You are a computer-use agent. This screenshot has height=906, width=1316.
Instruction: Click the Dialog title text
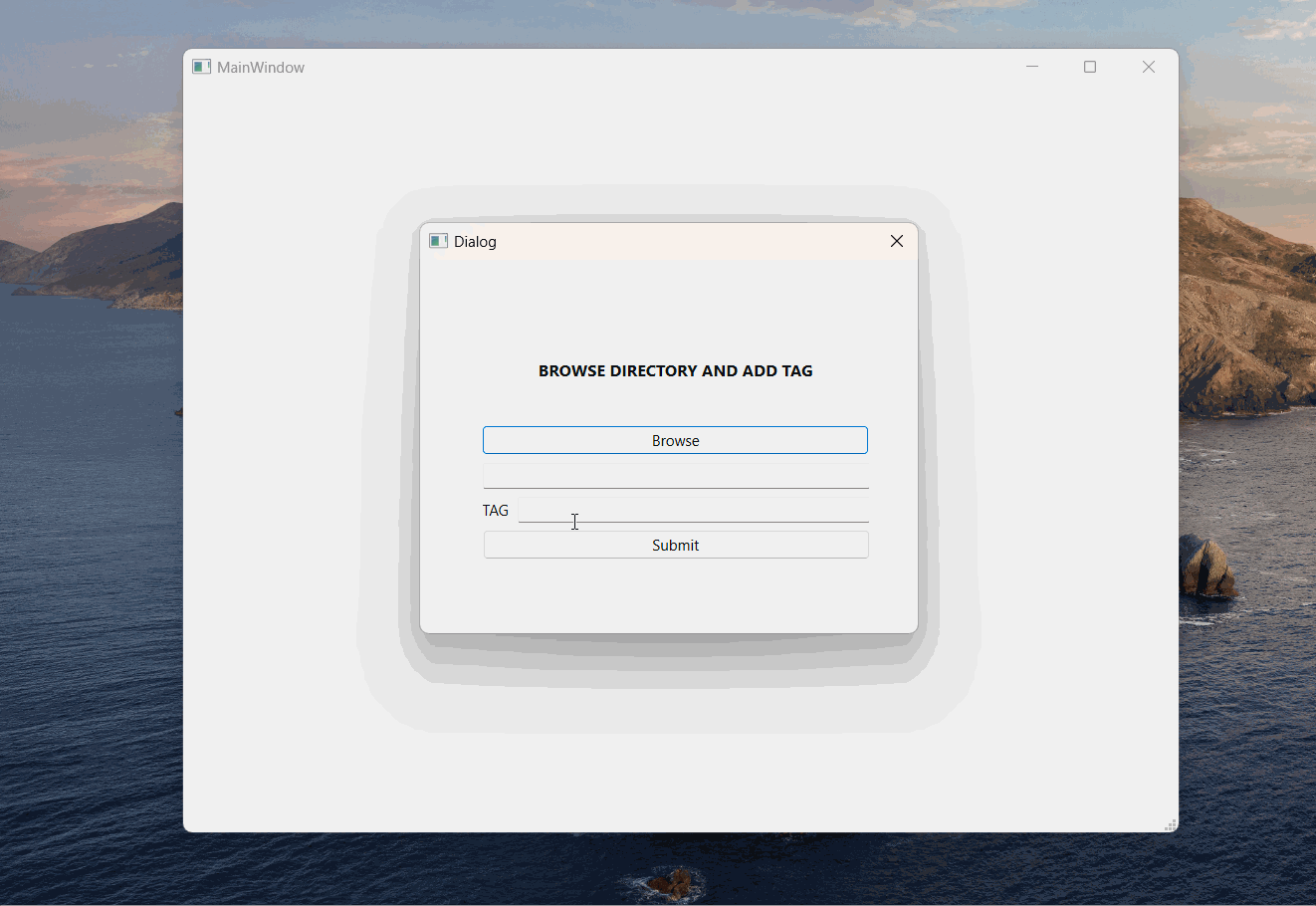click(x=475, y=241)
